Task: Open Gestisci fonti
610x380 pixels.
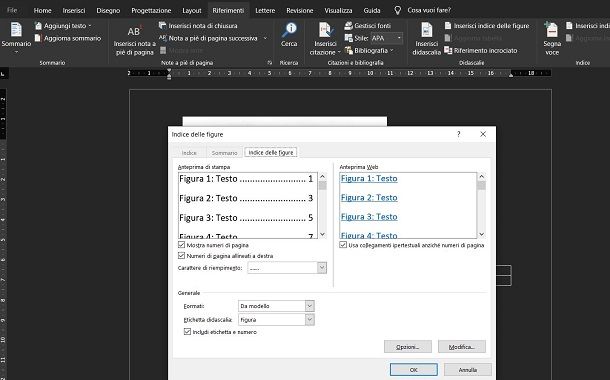Action: pos(368,26)
